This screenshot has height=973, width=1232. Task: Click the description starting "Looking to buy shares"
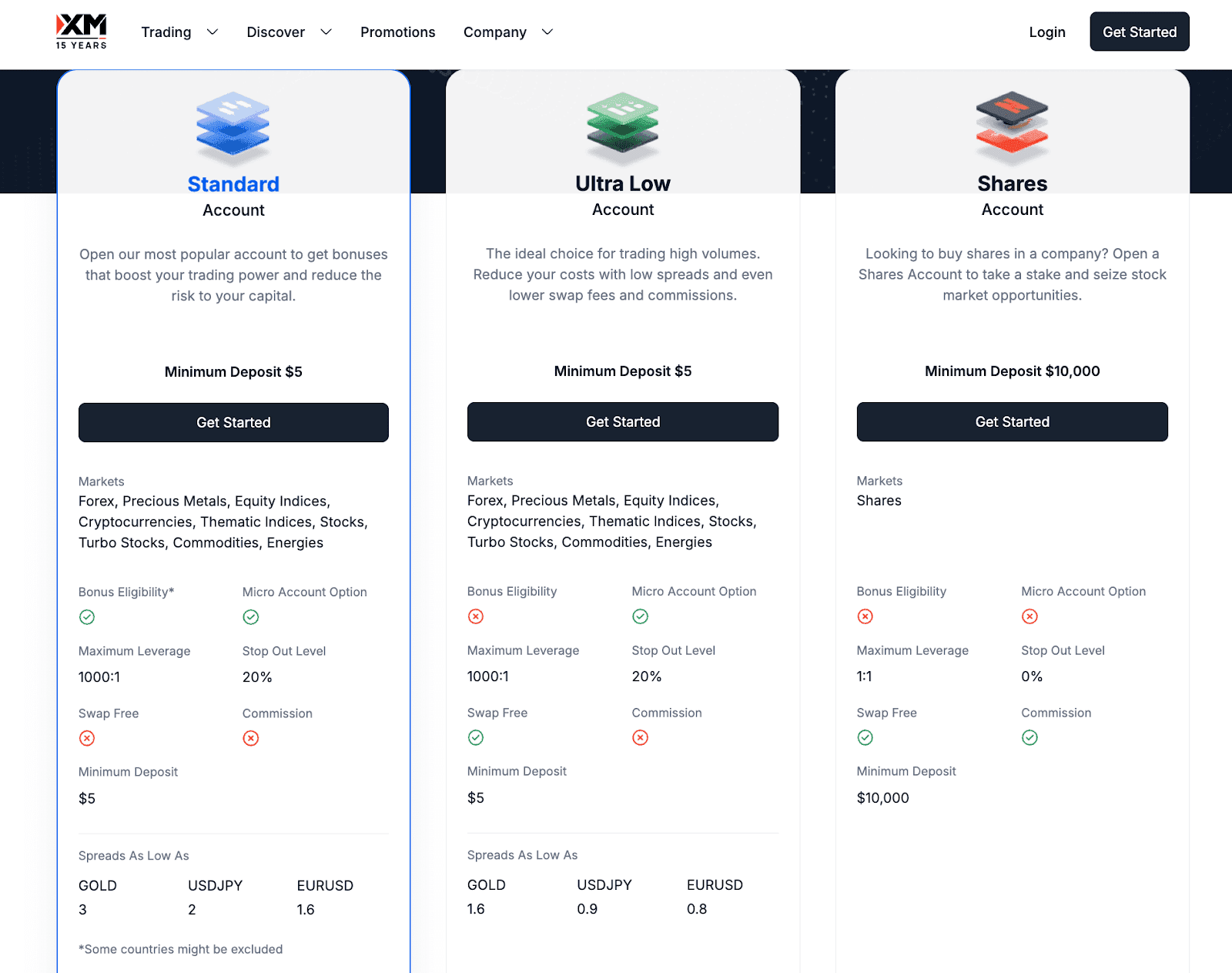[1013, 274]
